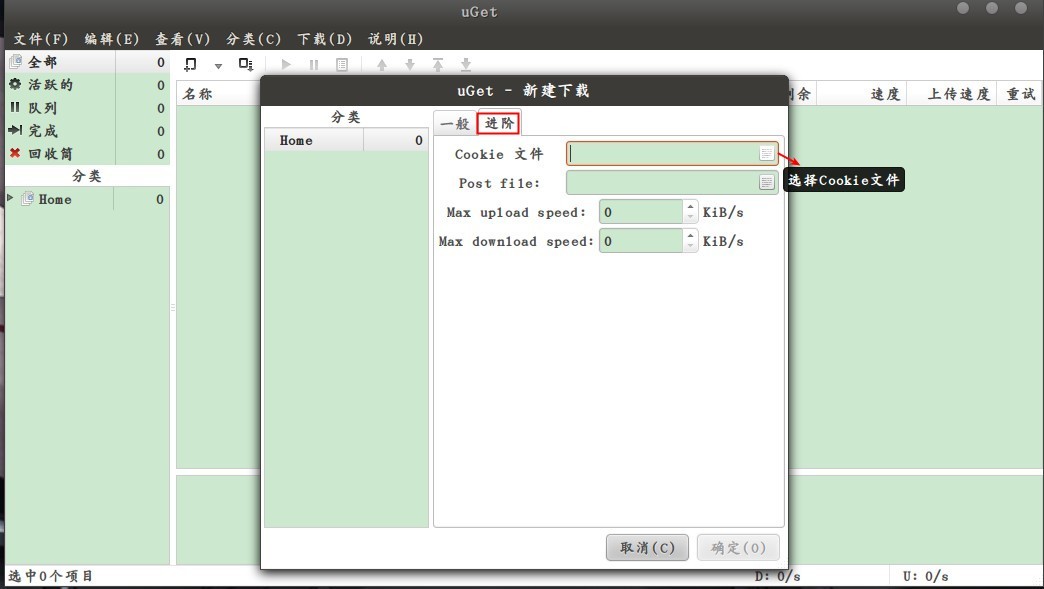Select the 队列 pause icon in sidebar
Viewport: 1044px width, 589px height.
point(15,107)
